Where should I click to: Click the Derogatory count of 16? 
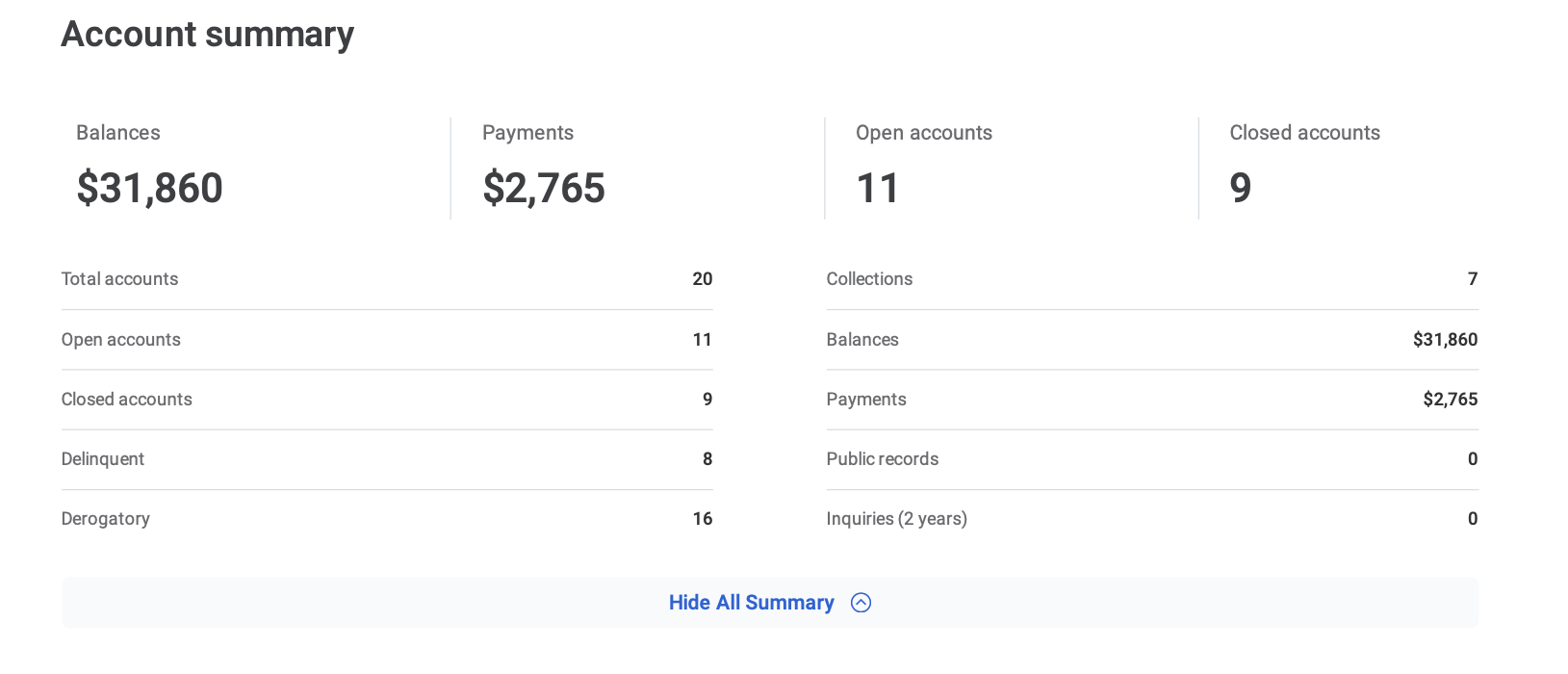click(x=703, y=519)
